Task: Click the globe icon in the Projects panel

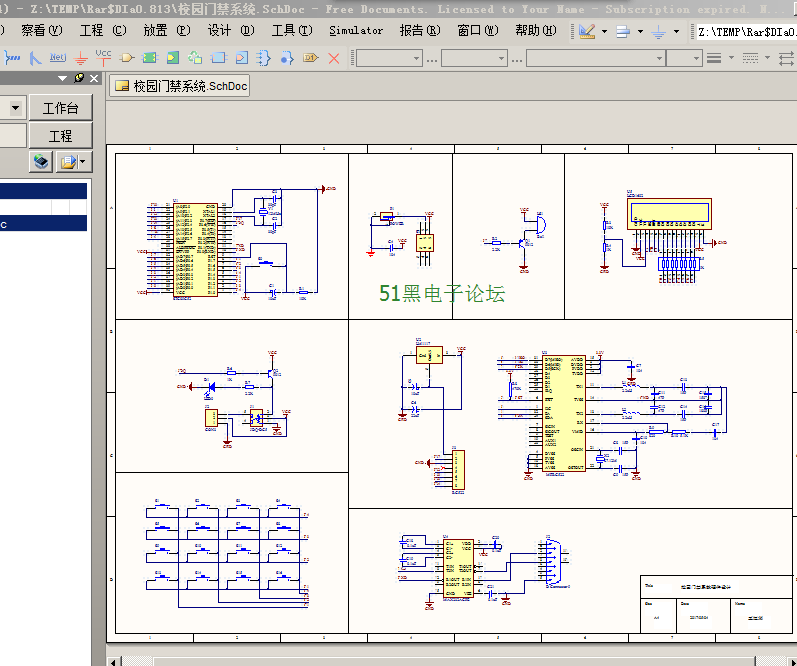Action: pyautogui.click(x=41, y=161)
